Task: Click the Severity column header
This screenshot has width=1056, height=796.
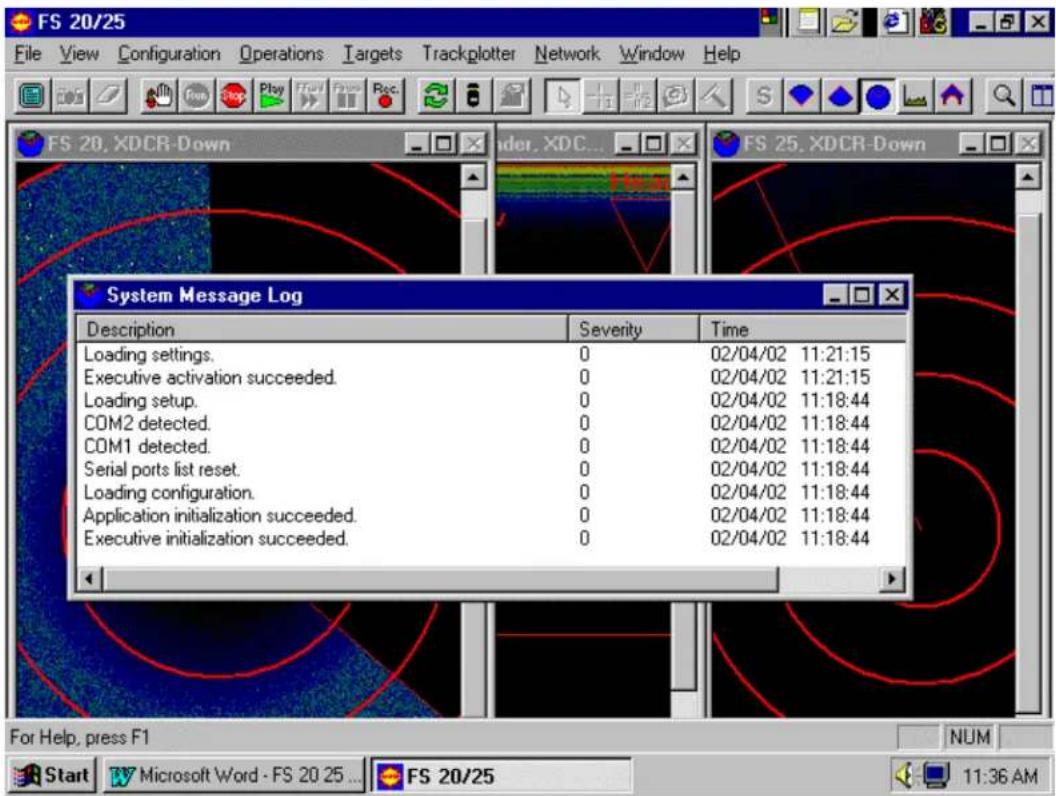Action: [634, 329]
